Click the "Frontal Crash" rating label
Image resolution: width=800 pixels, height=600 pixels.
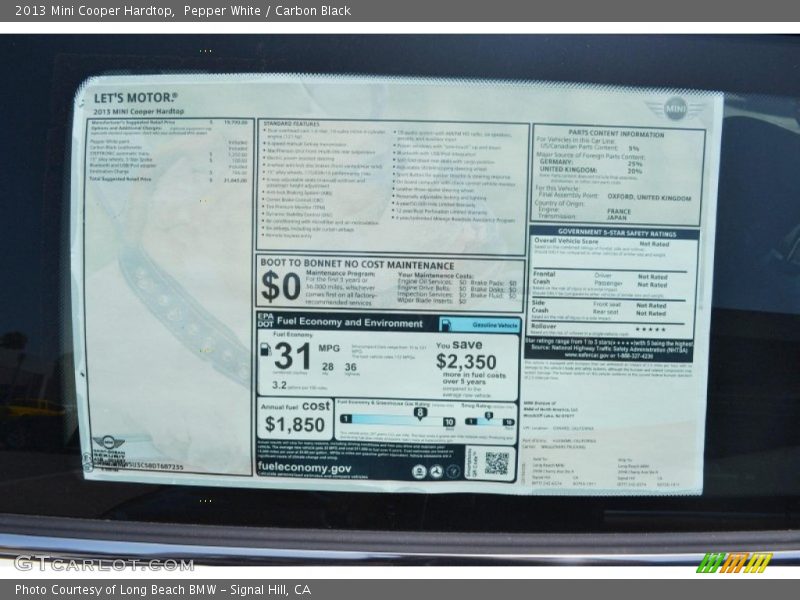point(543,278)
